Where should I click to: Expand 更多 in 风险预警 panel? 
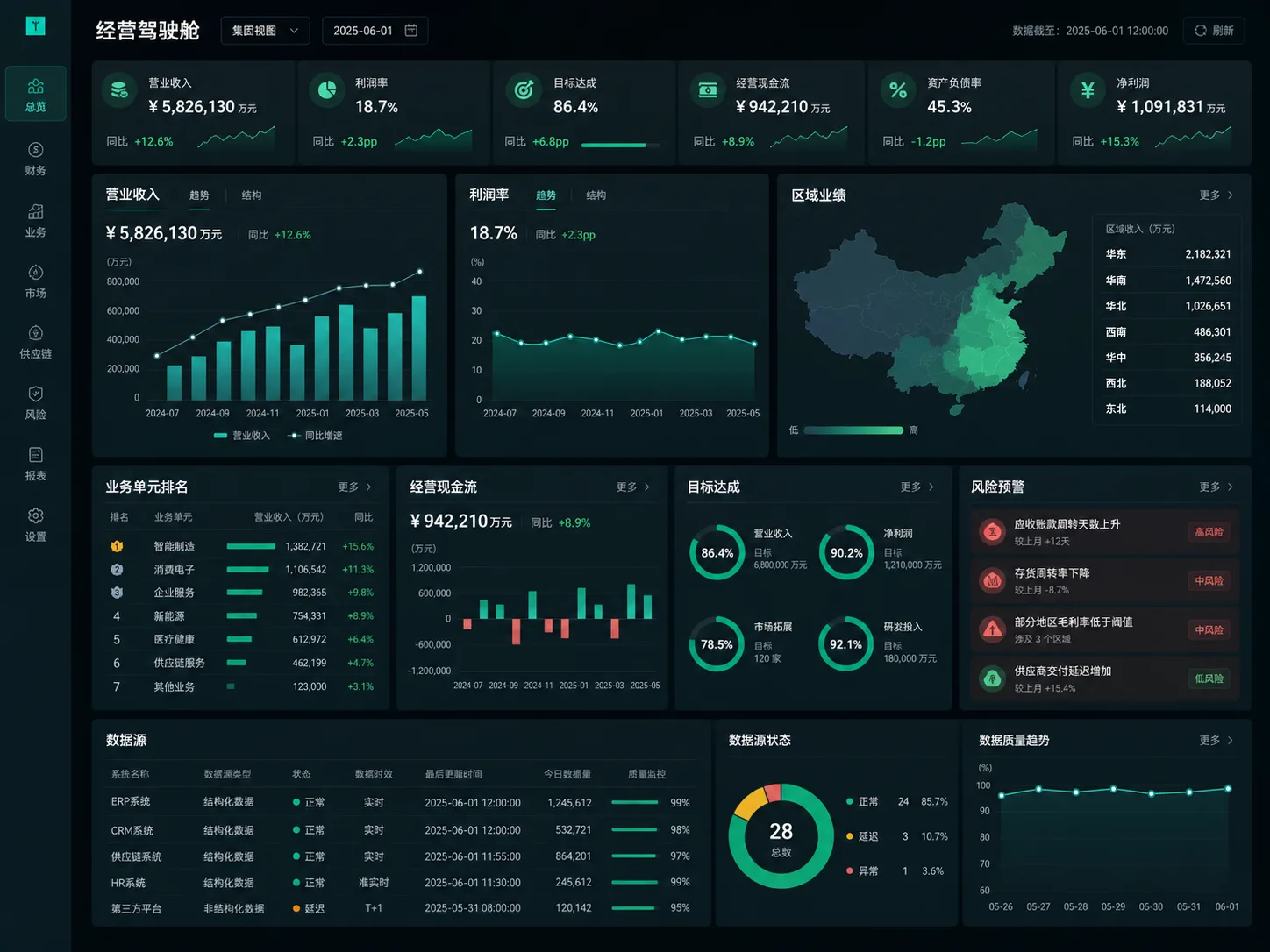point(1216,487)
